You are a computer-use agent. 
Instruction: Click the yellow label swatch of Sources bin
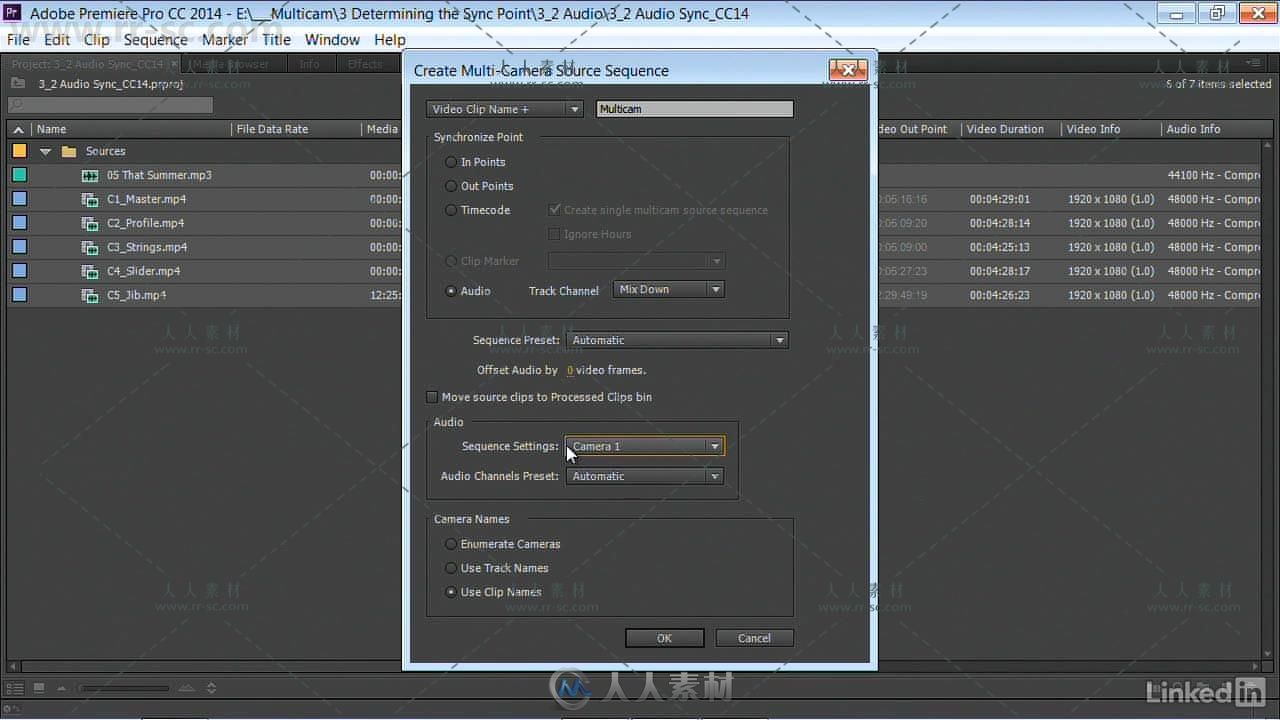[19, 151]
